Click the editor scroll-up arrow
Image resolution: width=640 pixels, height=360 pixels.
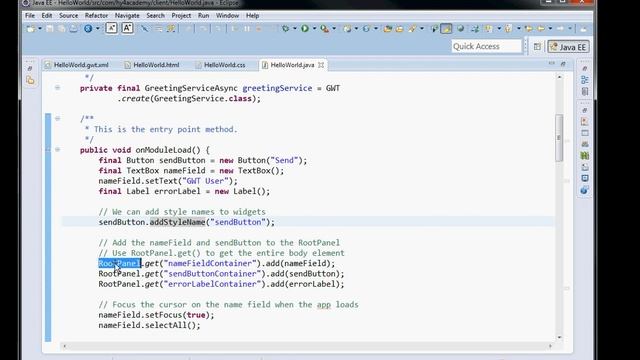pyautogui.click(x=559, y=77)
